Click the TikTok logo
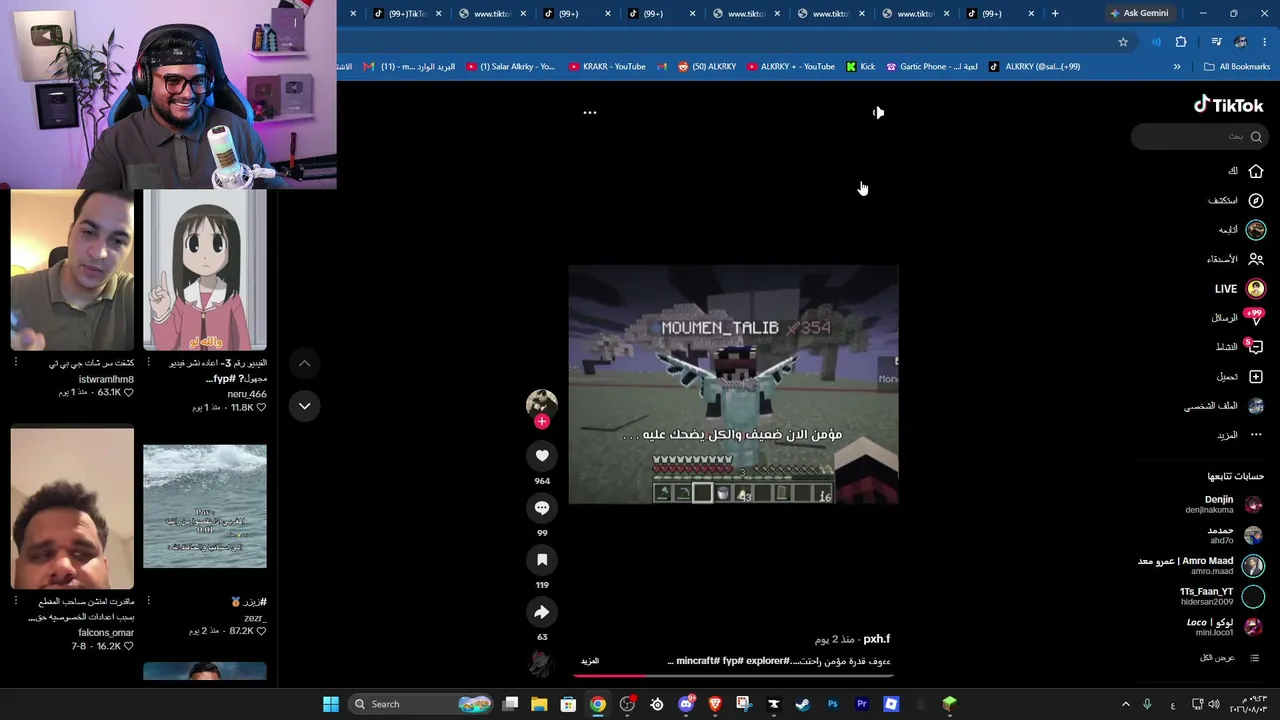 1228,105
